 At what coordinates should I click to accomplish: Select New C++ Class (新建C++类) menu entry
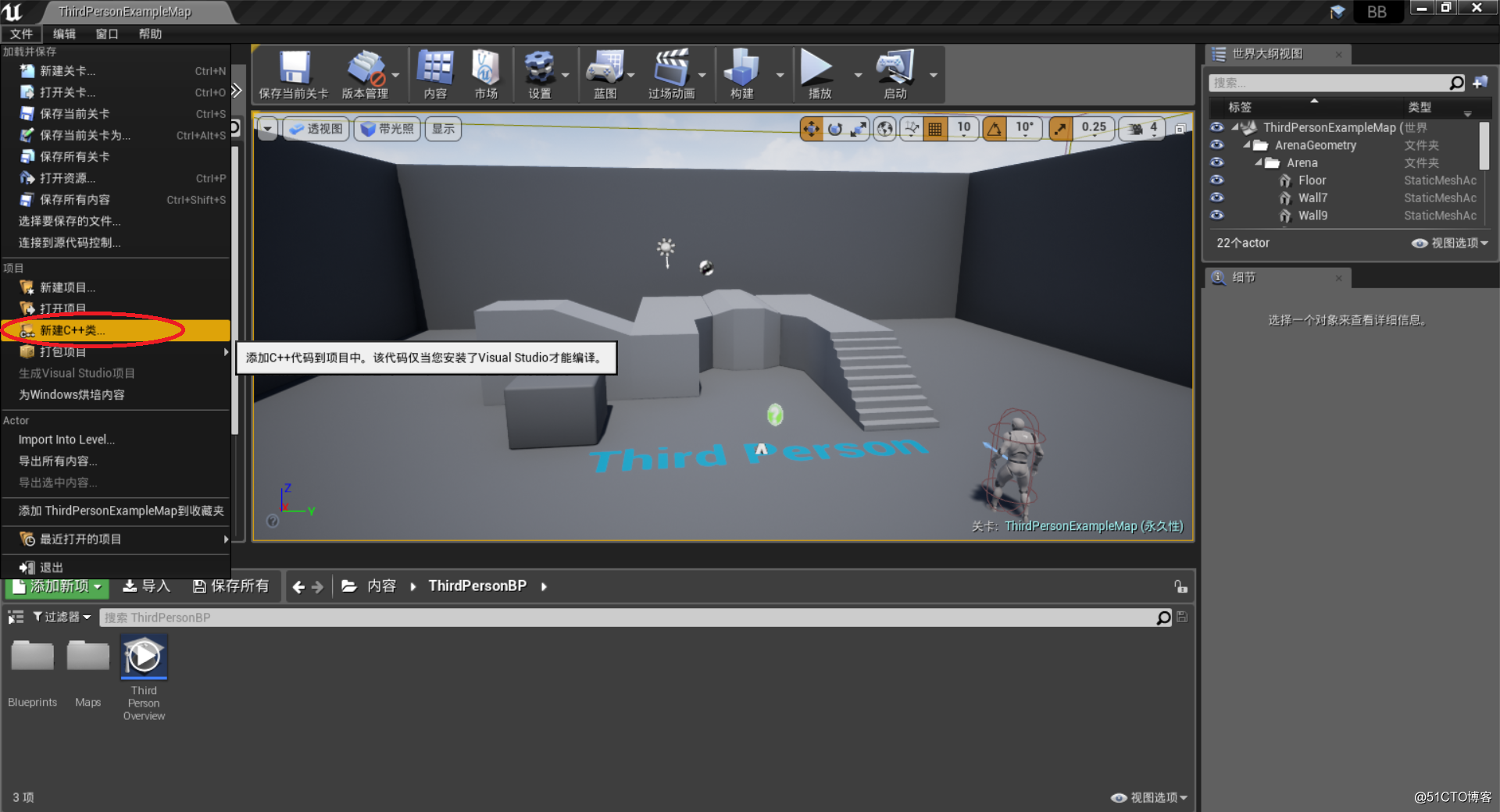(116, 330)
